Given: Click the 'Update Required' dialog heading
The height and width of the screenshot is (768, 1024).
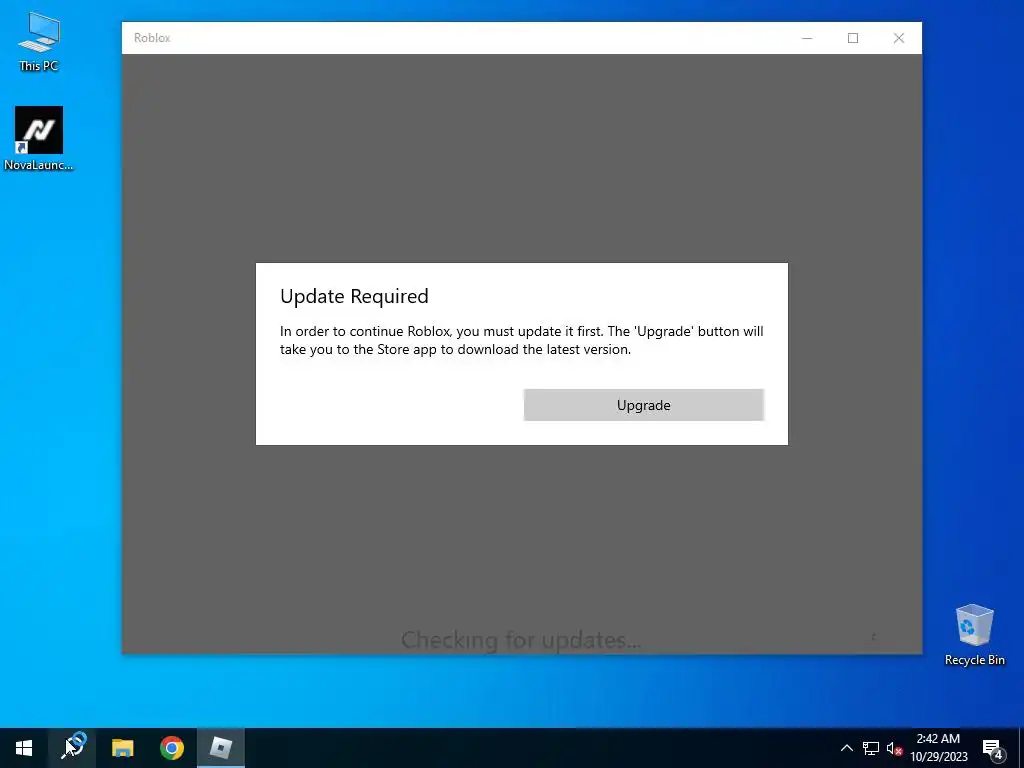Looking at the screenshot, I should coord(354,296).
